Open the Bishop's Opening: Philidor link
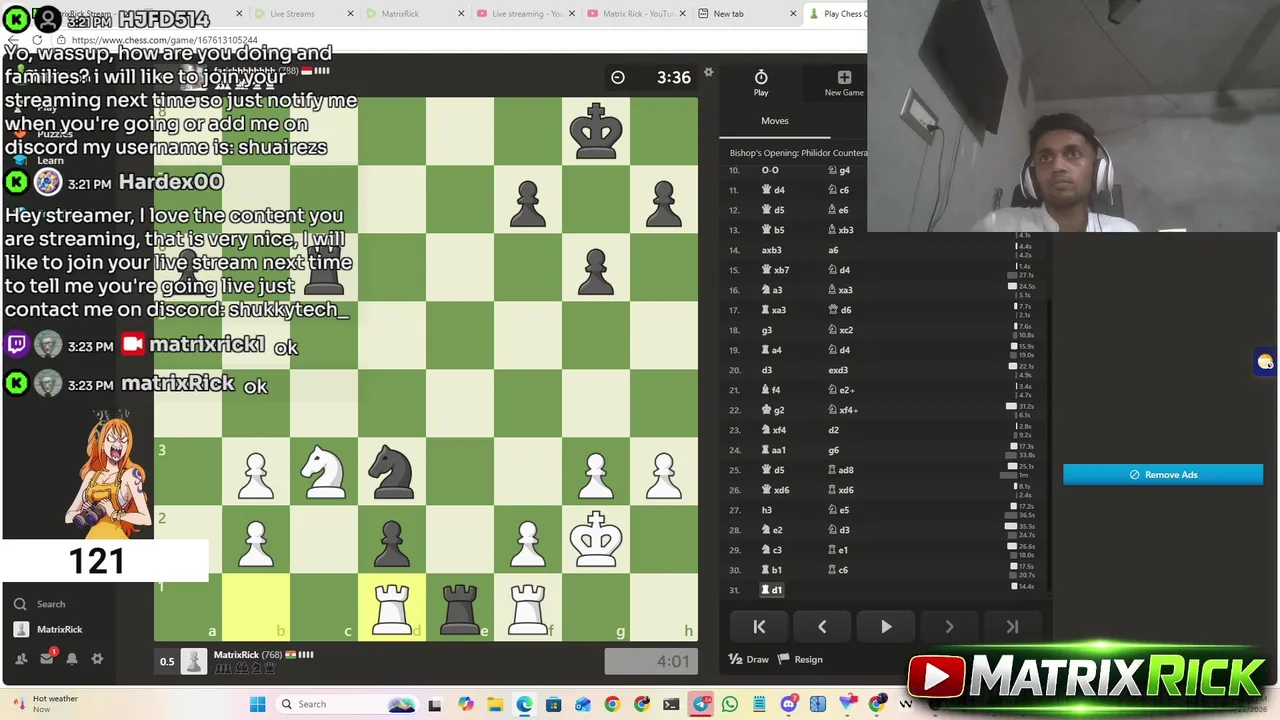The height and width of the screenshot is (720, 1280). coord(798,153)
